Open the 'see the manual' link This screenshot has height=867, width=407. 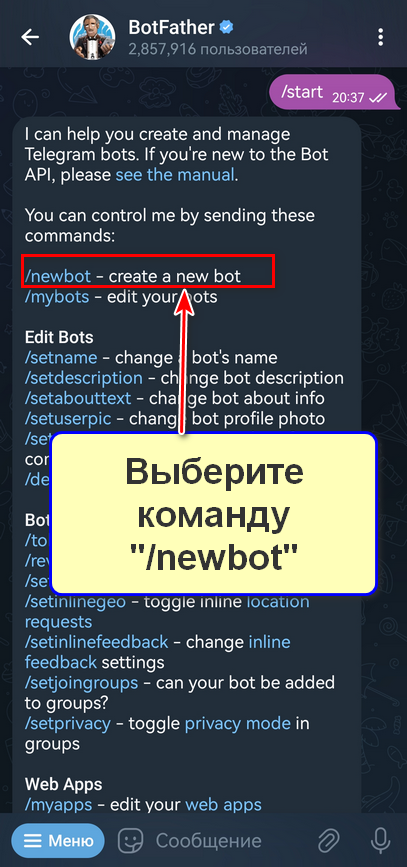[x=175, y=175]
